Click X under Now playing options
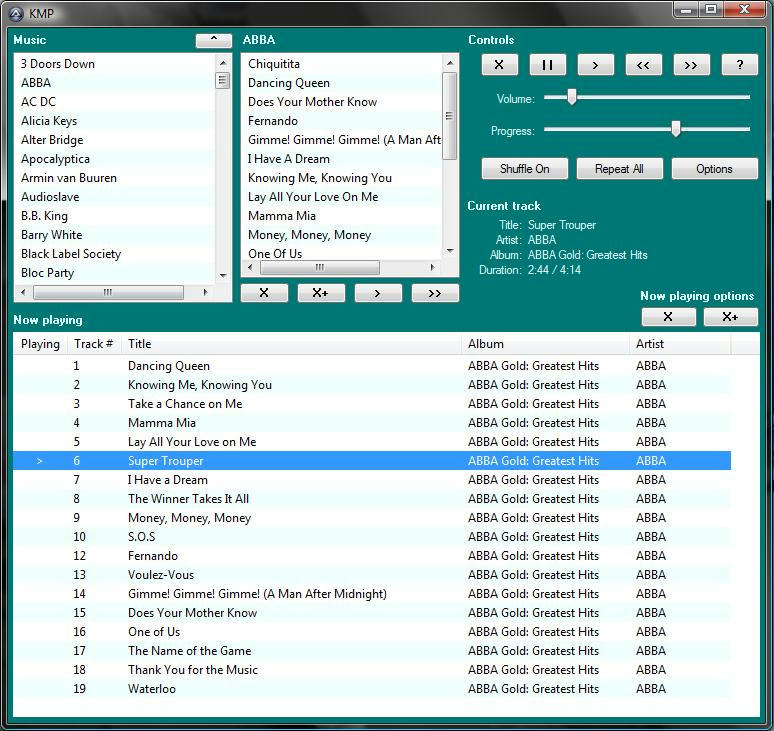774x731 pixels. click(668, 316)
